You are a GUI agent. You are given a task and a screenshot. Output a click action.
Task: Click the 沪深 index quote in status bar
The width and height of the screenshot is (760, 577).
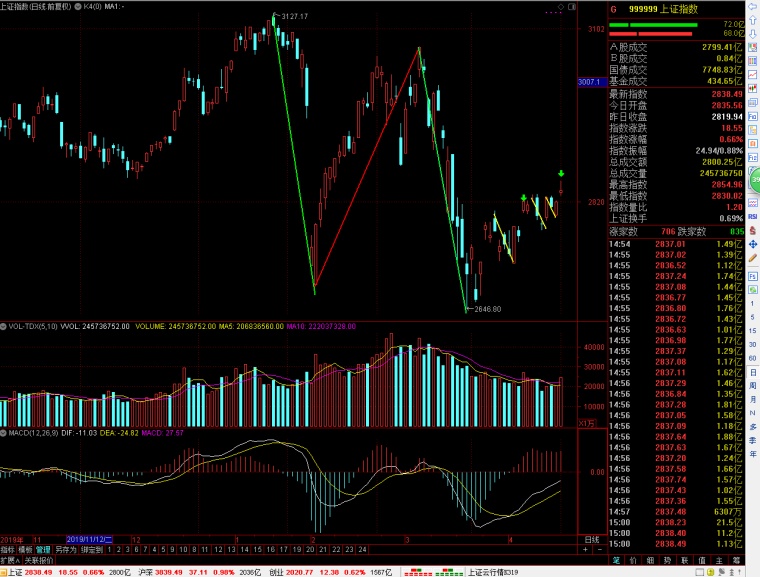click(x=200, y=573)
